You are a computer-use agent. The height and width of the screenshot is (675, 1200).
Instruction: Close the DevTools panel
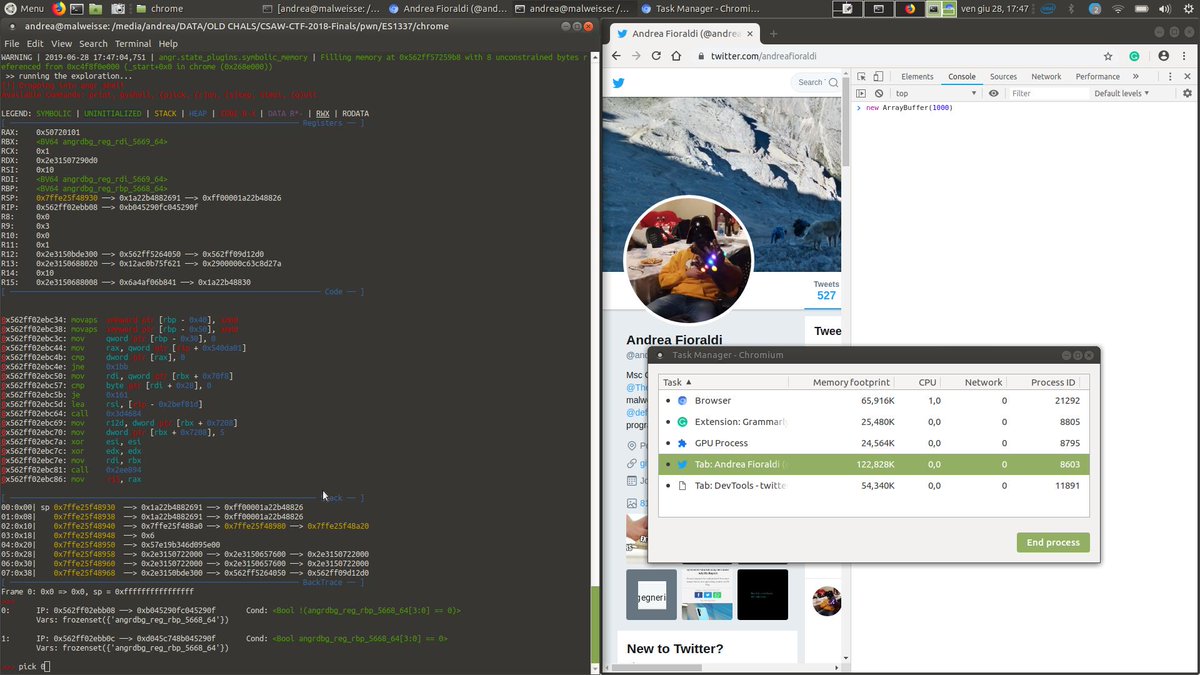pyautogui.click(x=1187, y=76)
